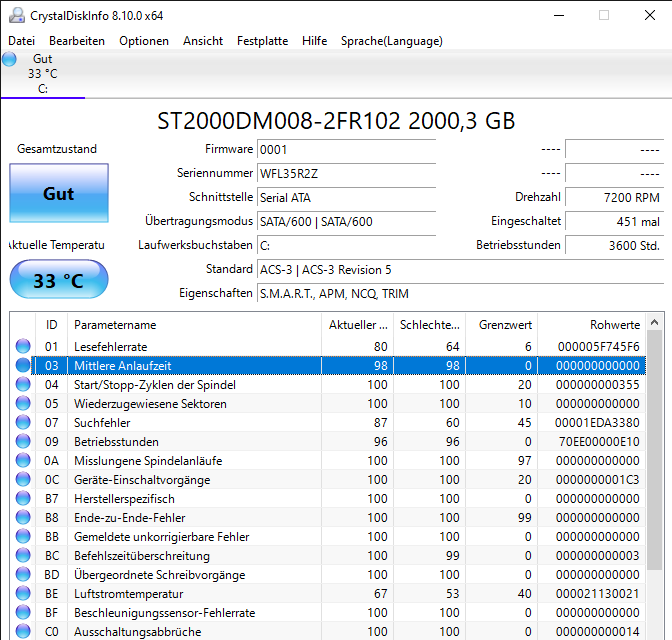672x640 pixels.
Task: Select the C: drive tab with Gut status
Action: [42, 74]
